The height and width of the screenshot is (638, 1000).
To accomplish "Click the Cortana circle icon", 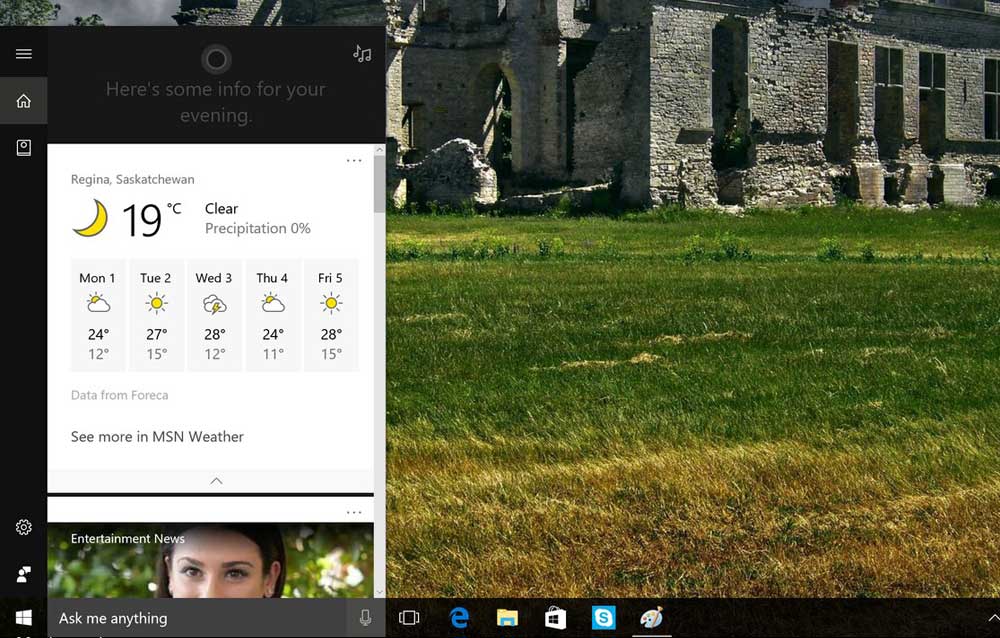I will click(x=216, y=59).
